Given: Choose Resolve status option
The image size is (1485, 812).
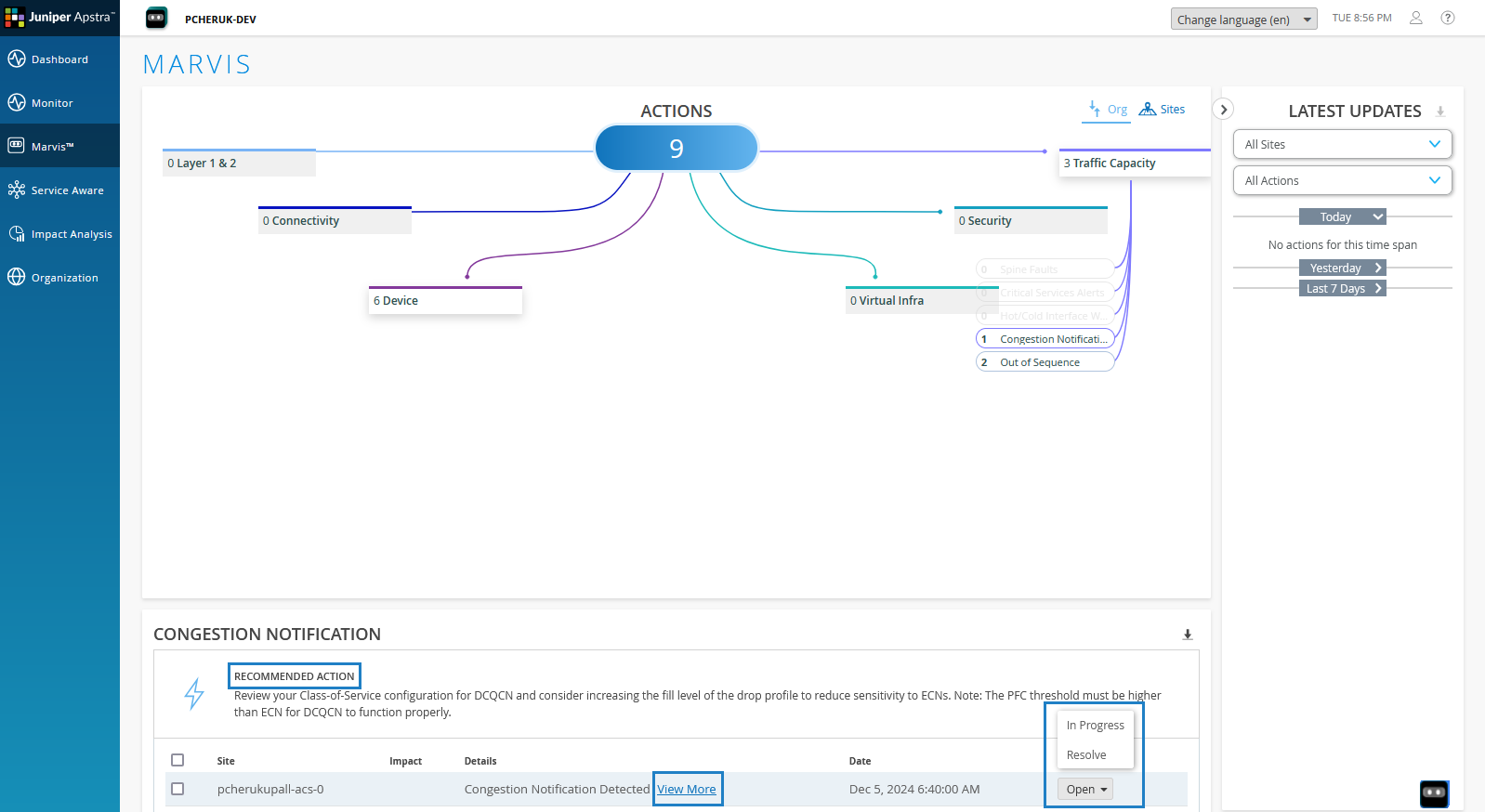Looking at the screenshot, I should (1095, 755).
